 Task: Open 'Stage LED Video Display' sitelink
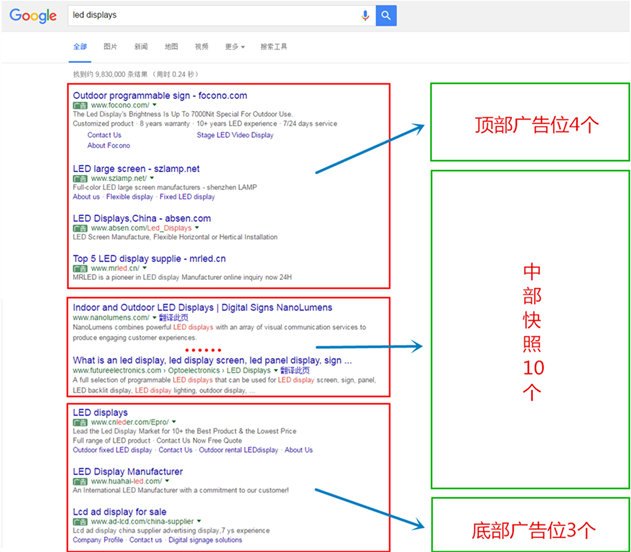click(234, 135)
